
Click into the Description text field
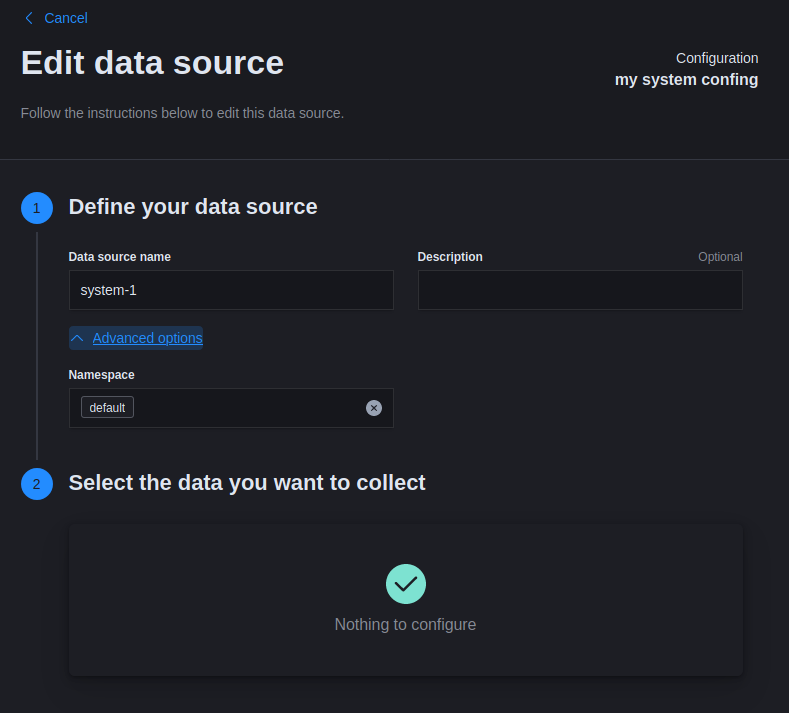point(580,290)
